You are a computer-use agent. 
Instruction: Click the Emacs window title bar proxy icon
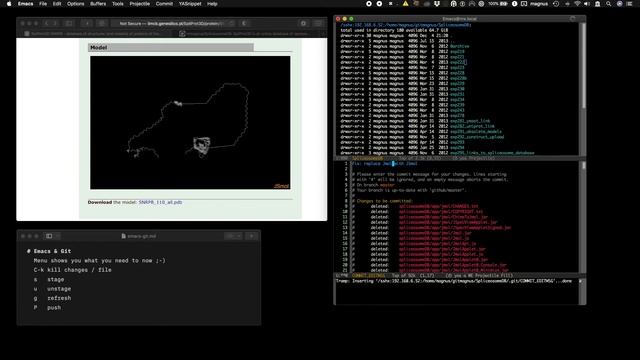point(573,19)
